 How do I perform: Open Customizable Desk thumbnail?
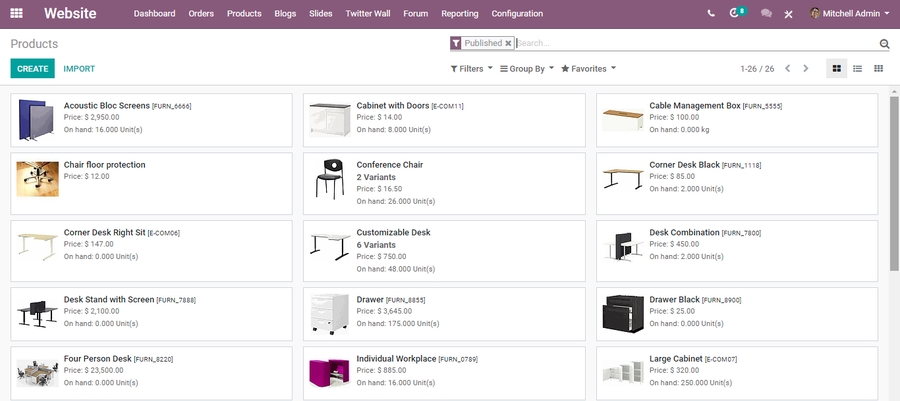click(330, 247)
